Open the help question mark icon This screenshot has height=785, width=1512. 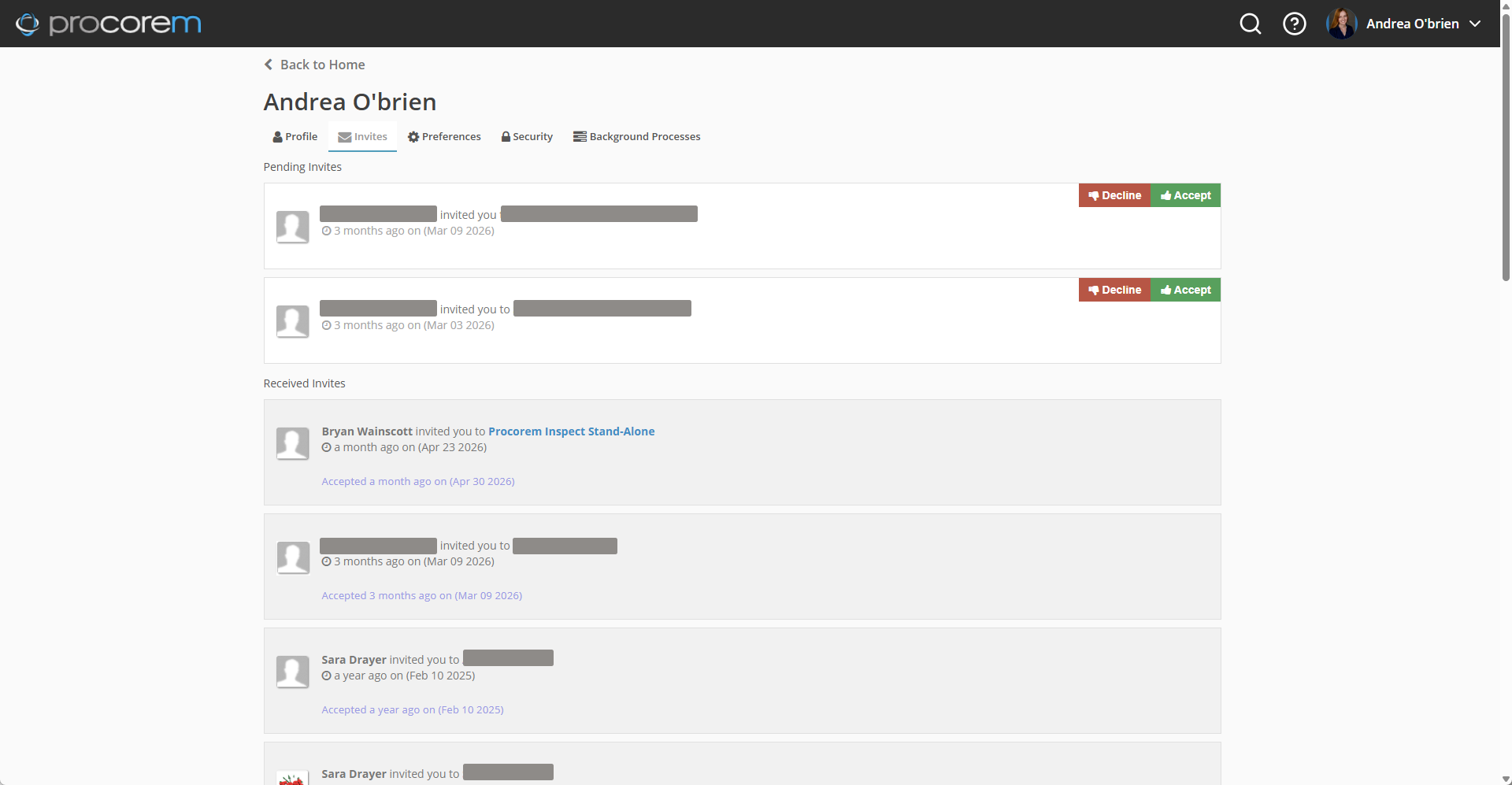click(x=1295, y=24)
